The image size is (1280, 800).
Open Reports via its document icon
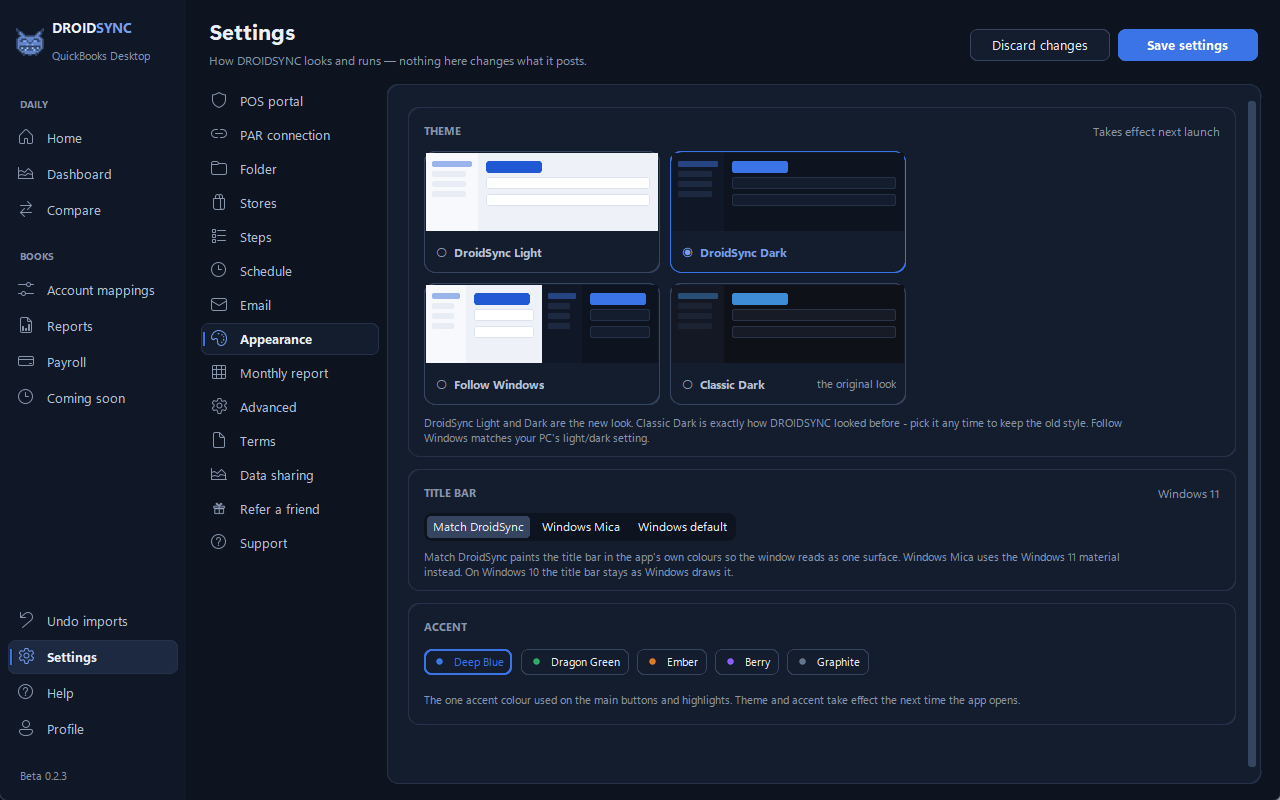pos(27,326)
